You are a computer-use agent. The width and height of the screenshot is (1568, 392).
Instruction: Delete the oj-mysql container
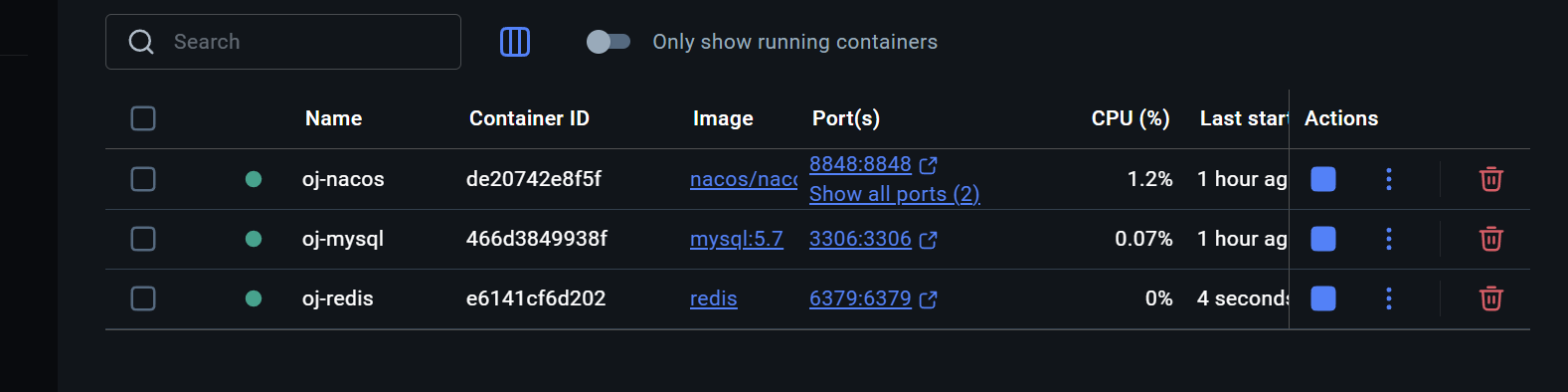click(x=1490, y=239)
